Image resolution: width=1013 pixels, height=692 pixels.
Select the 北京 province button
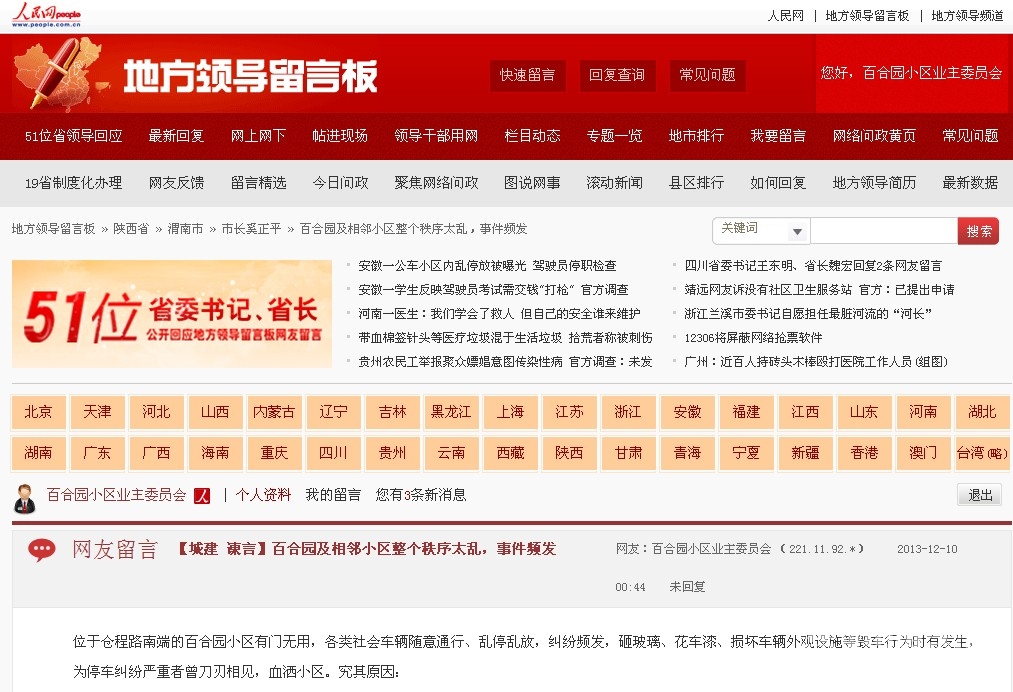(x=38, y=412)
